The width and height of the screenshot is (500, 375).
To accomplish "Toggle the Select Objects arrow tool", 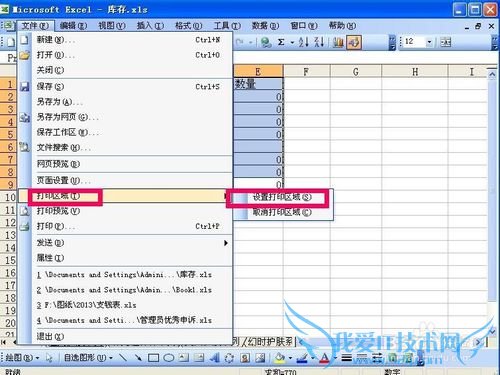I will [49, 358].
